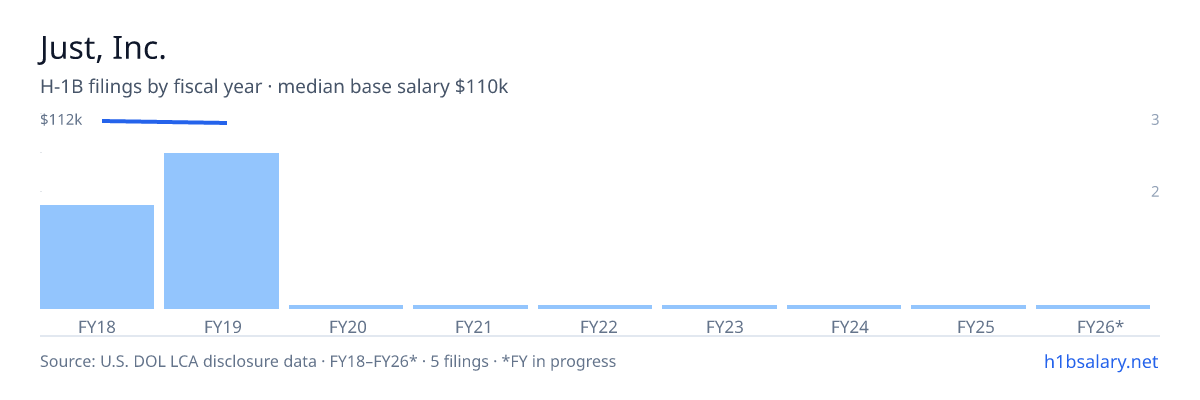
Task: Click the FY19 filings bar
Action: 221,231
